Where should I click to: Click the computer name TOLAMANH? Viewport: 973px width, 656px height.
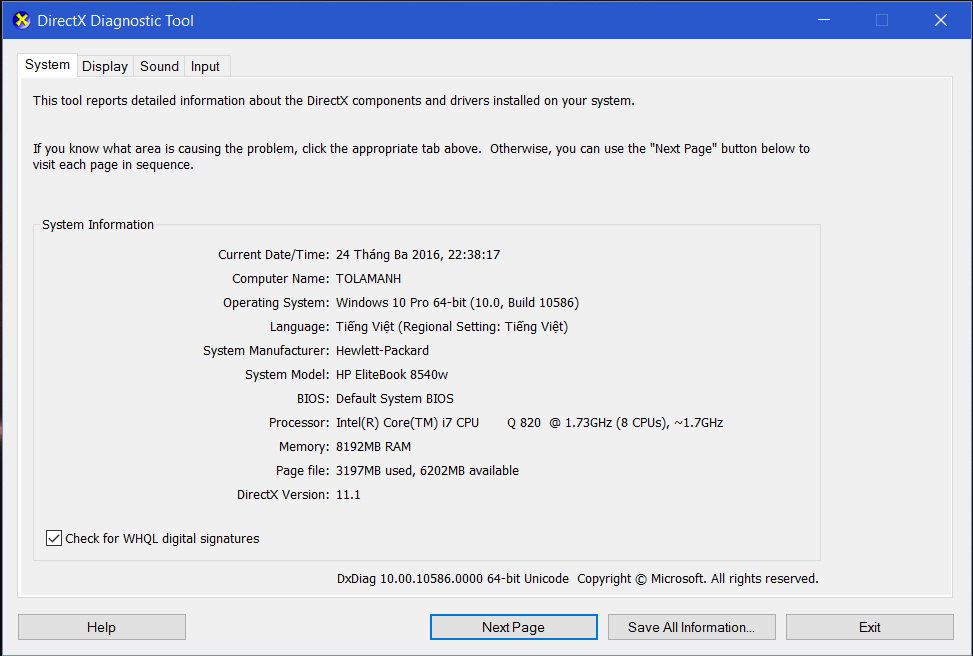click(x=368, y=279)
